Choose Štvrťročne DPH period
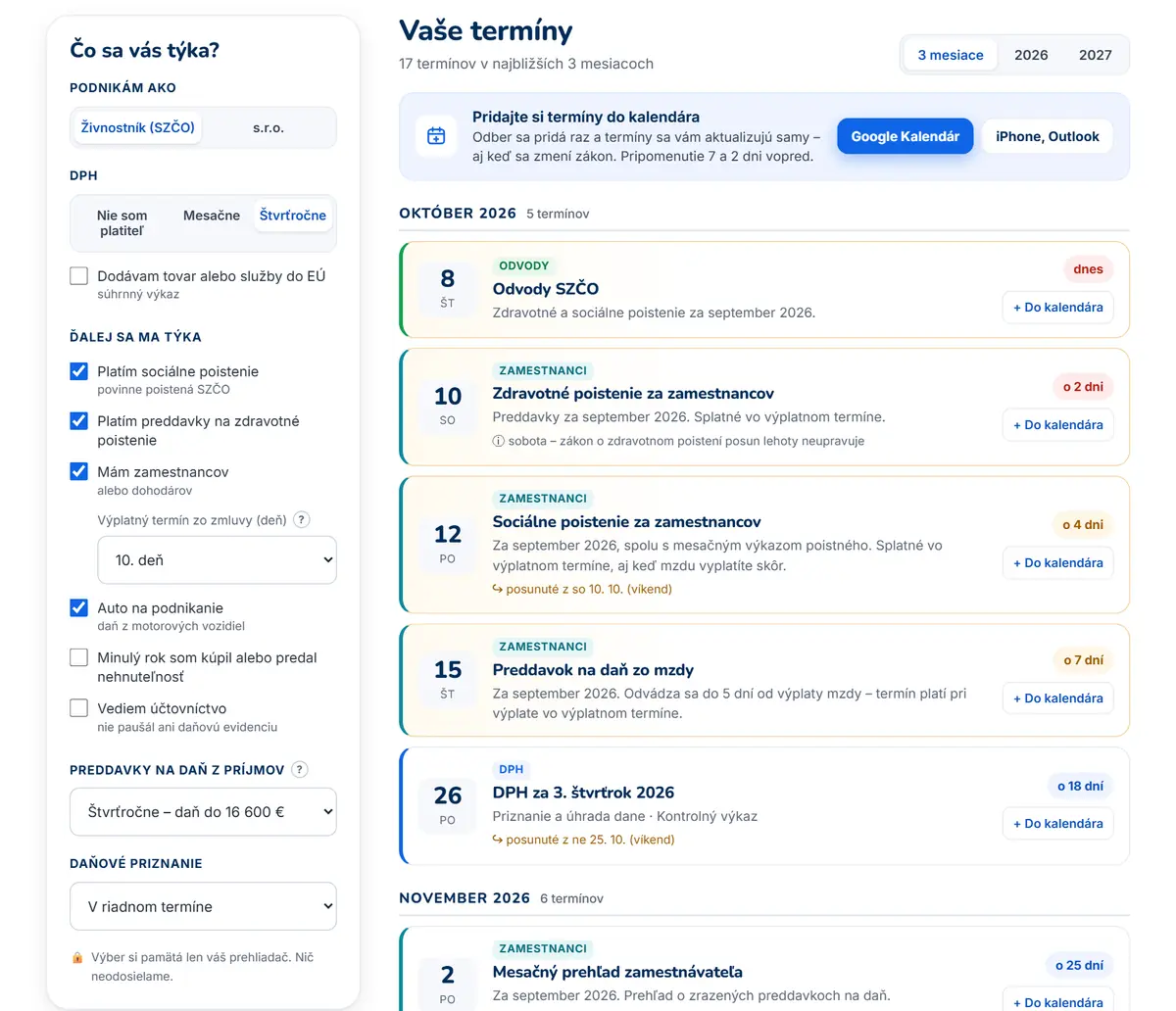 293,216
